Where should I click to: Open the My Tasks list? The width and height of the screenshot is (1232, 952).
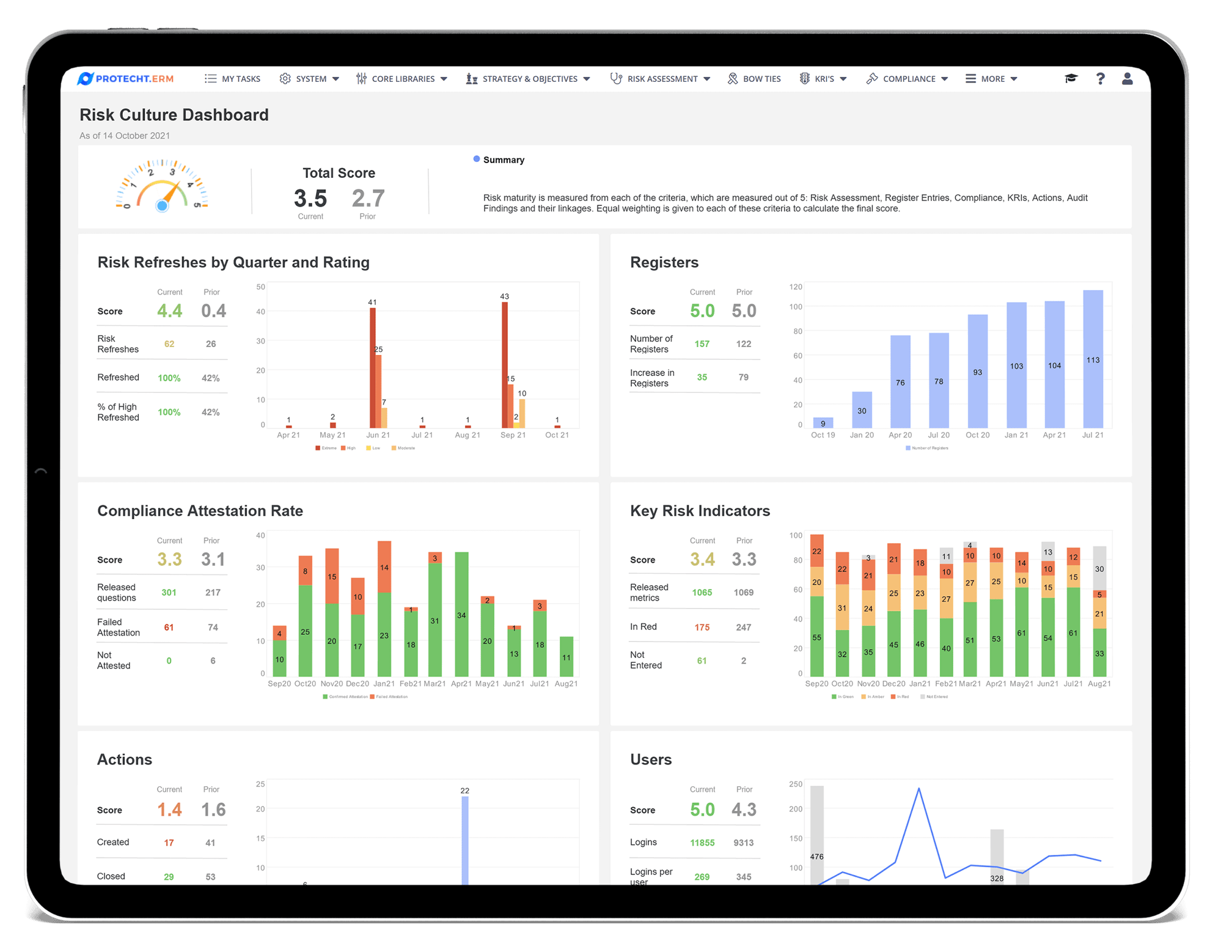point(232,78)
